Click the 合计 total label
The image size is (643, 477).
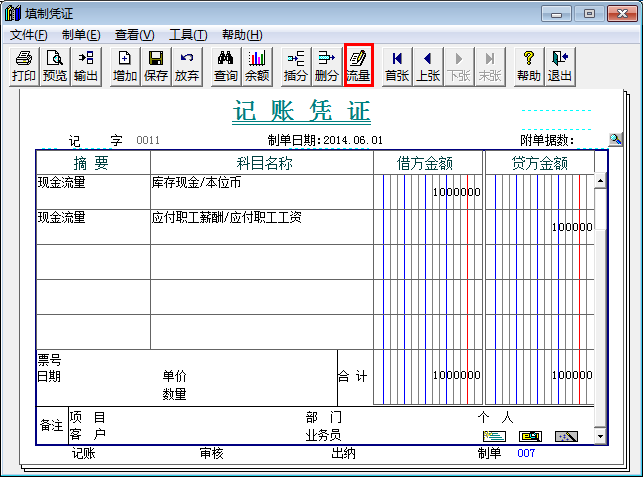pyautogui.click(x=353, y=376)
